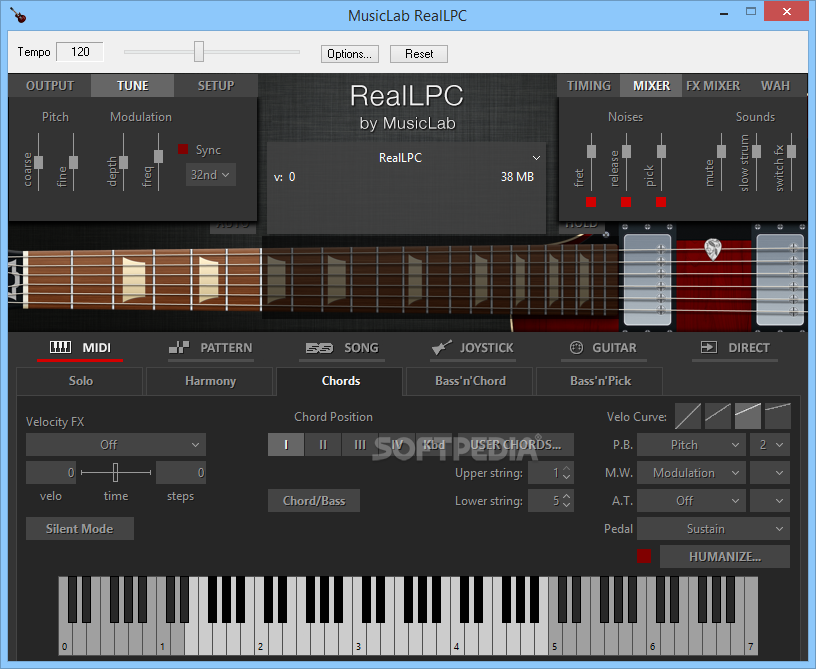The height and width of the screenshot is (669, 816).
Task: Click the neck pickup on guitar body
Action: [x=647, y=279]
